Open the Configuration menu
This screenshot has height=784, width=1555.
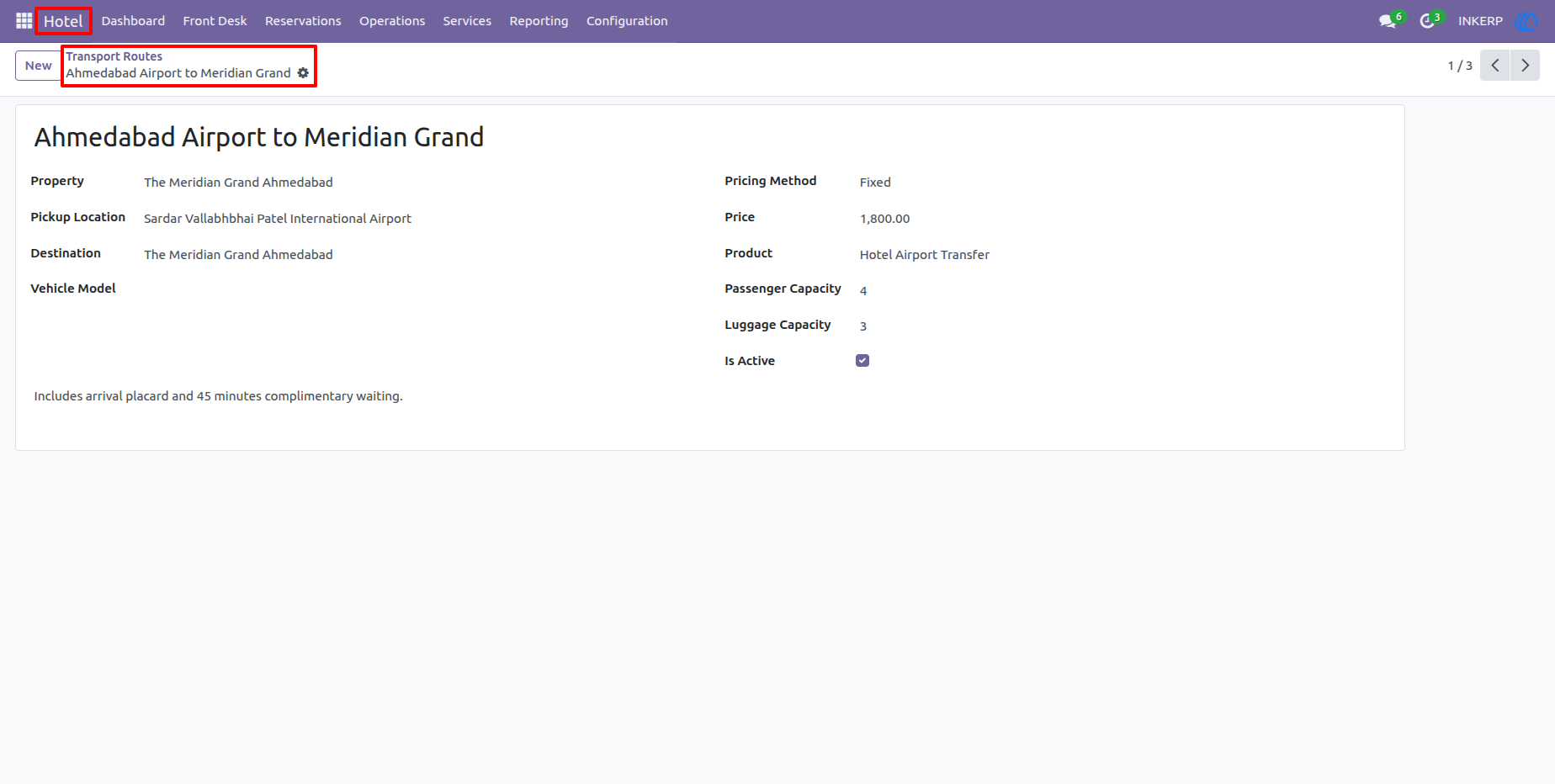(x=627, y=21)
